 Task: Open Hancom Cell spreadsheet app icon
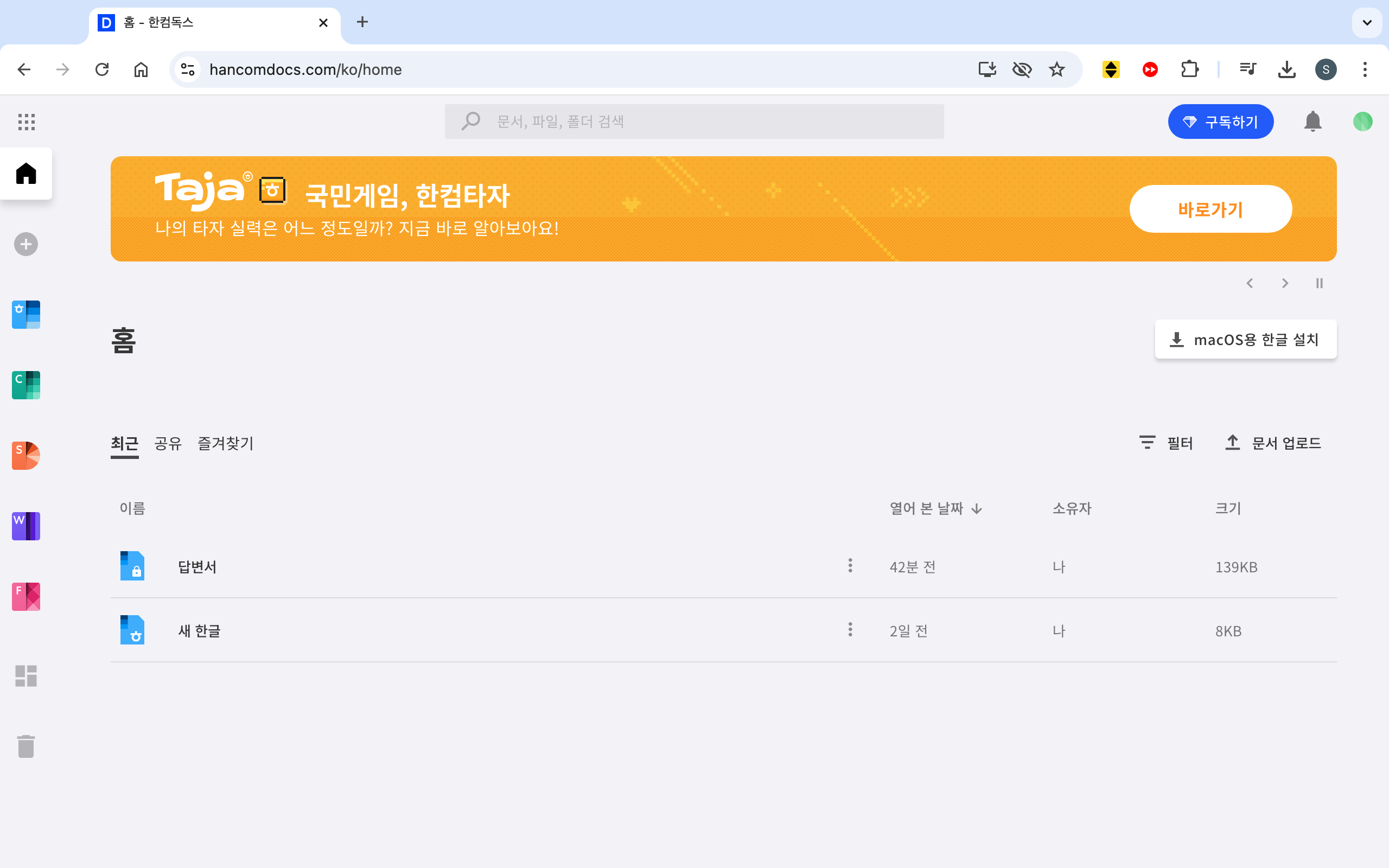(26, 385)
